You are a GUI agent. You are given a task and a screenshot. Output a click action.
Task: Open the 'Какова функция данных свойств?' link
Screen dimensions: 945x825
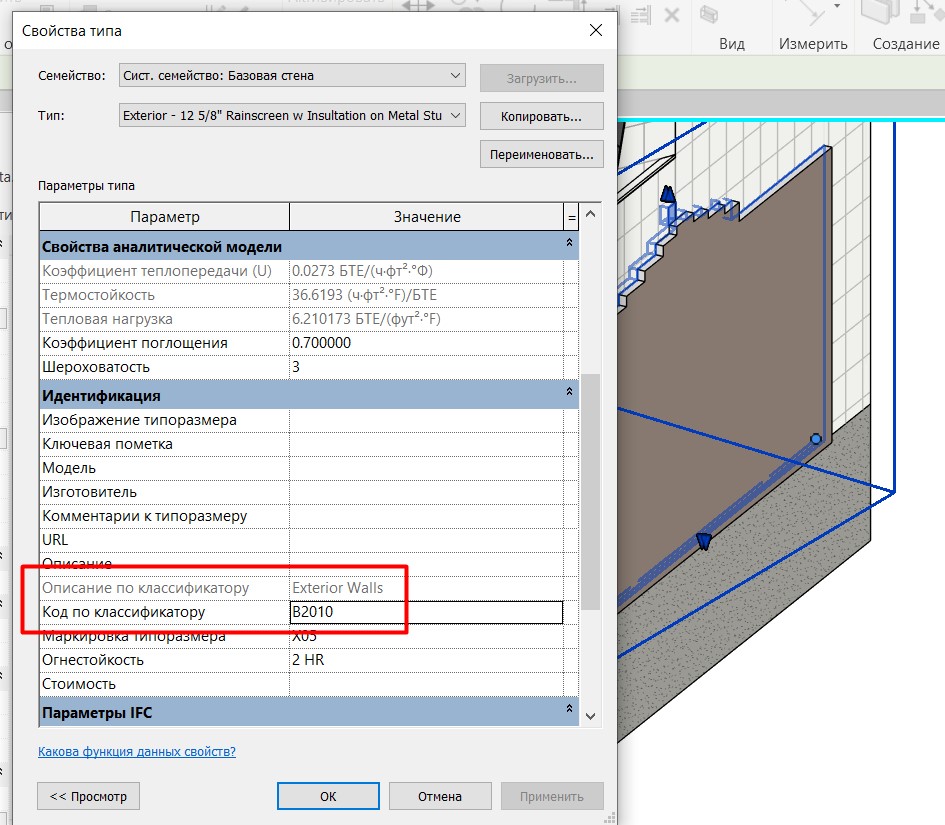(x=137, y=751)
